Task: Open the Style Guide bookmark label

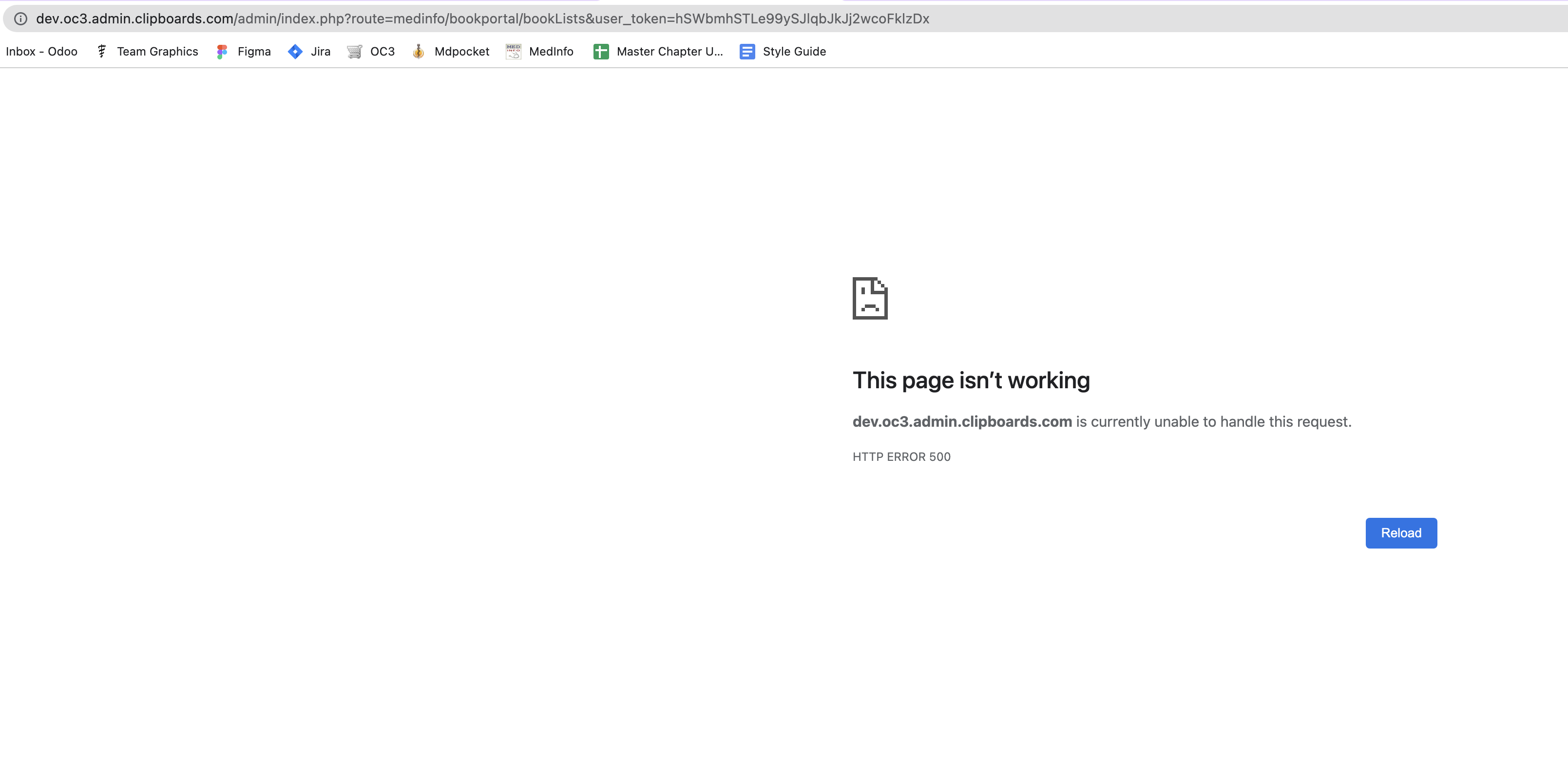Action: 794,52
